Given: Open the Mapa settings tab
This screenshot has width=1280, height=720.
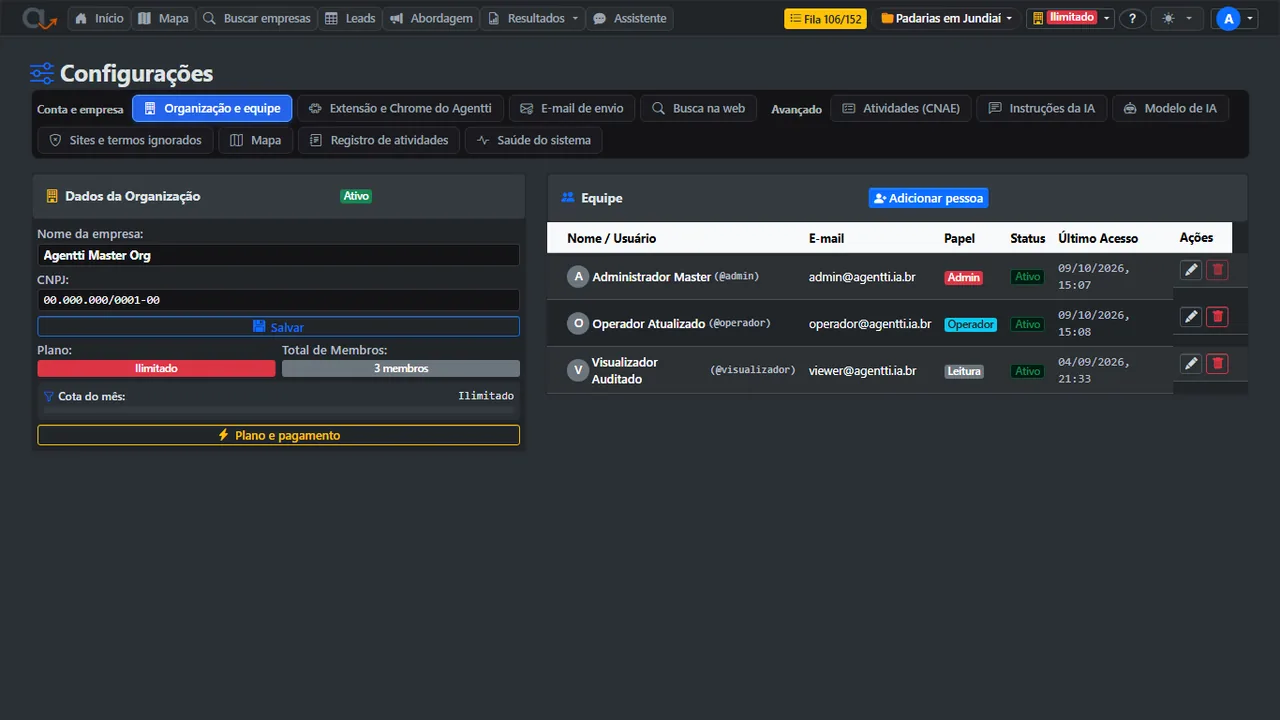Looking at the screenshot, I should pos(256,140).
